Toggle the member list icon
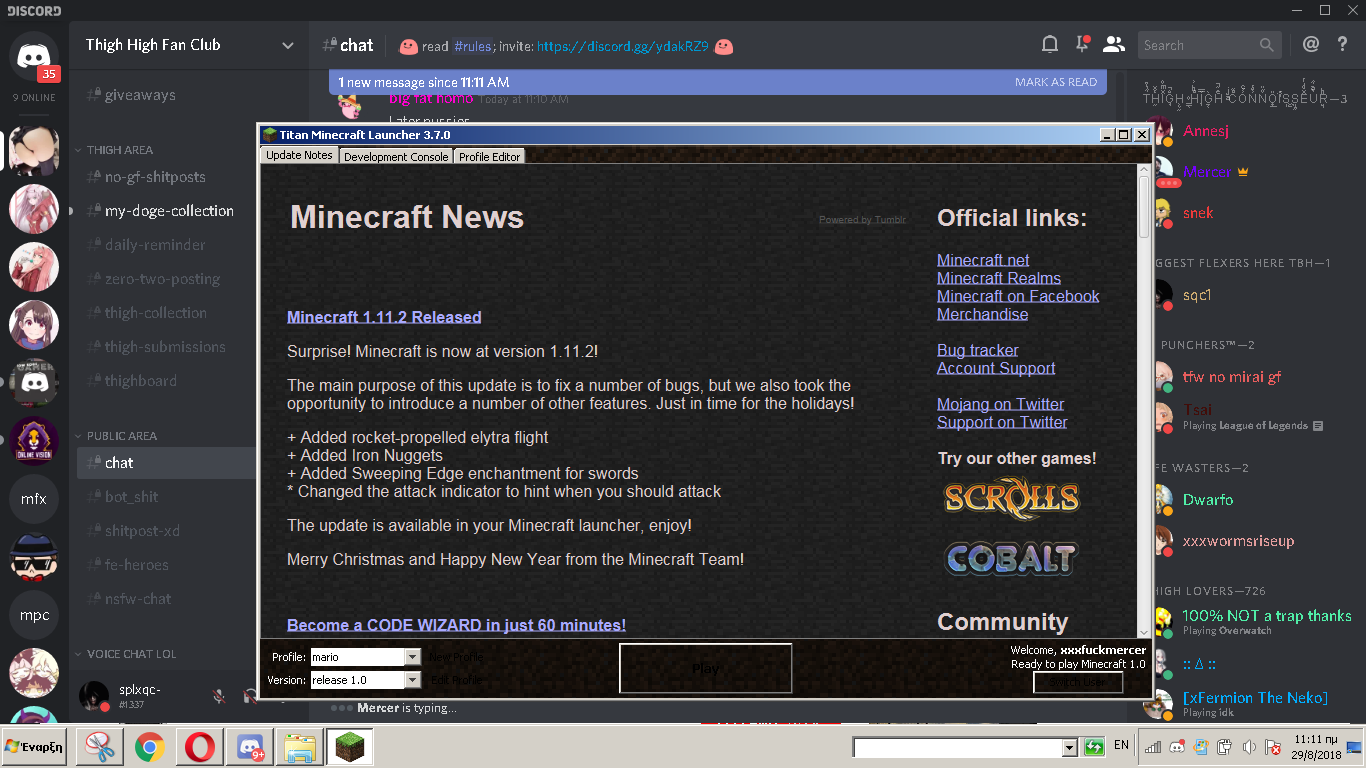Screen dimensions: 1366x768 [x=1114, y=45]
